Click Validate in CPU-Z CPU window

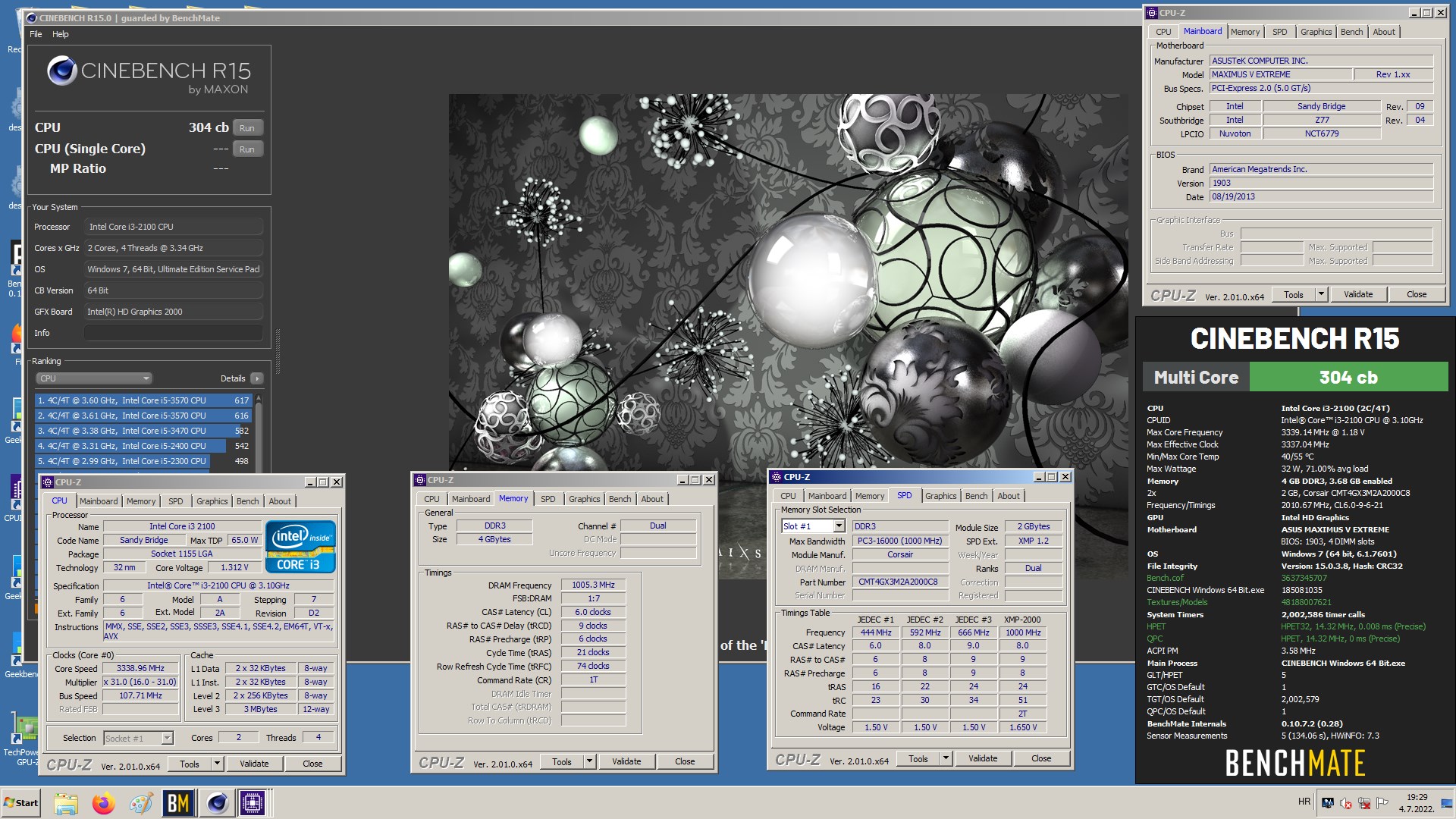tap(254, 764)
